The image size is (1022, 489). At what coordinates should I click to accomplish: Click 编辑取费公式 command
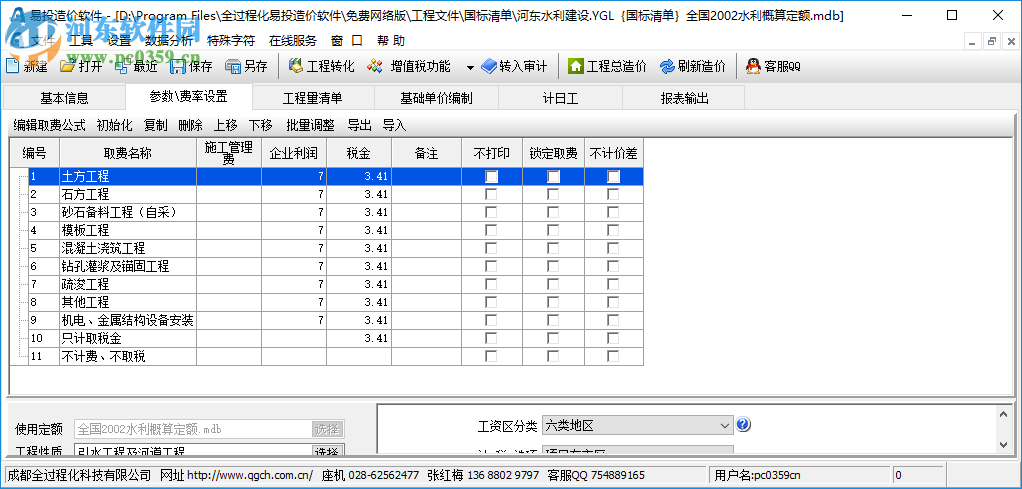coord(50,125)
